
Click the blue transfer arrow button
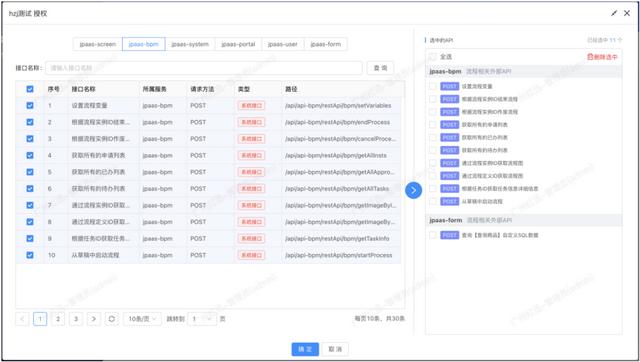413,190
